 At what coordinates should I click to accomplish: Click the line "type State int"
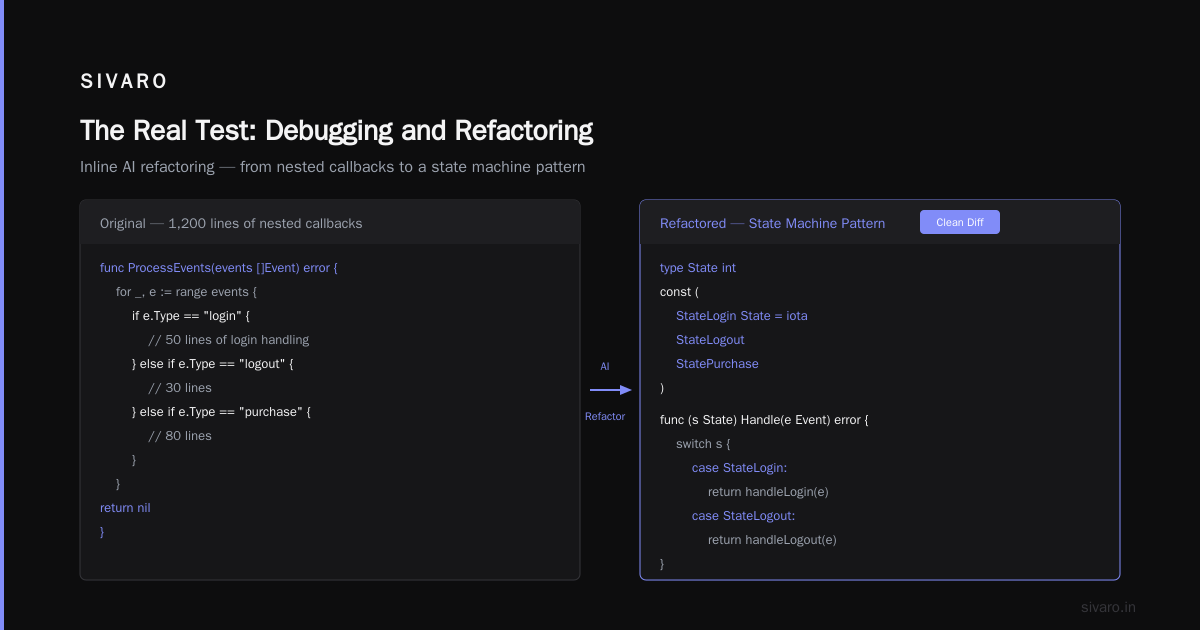click(x=698, y=268)
